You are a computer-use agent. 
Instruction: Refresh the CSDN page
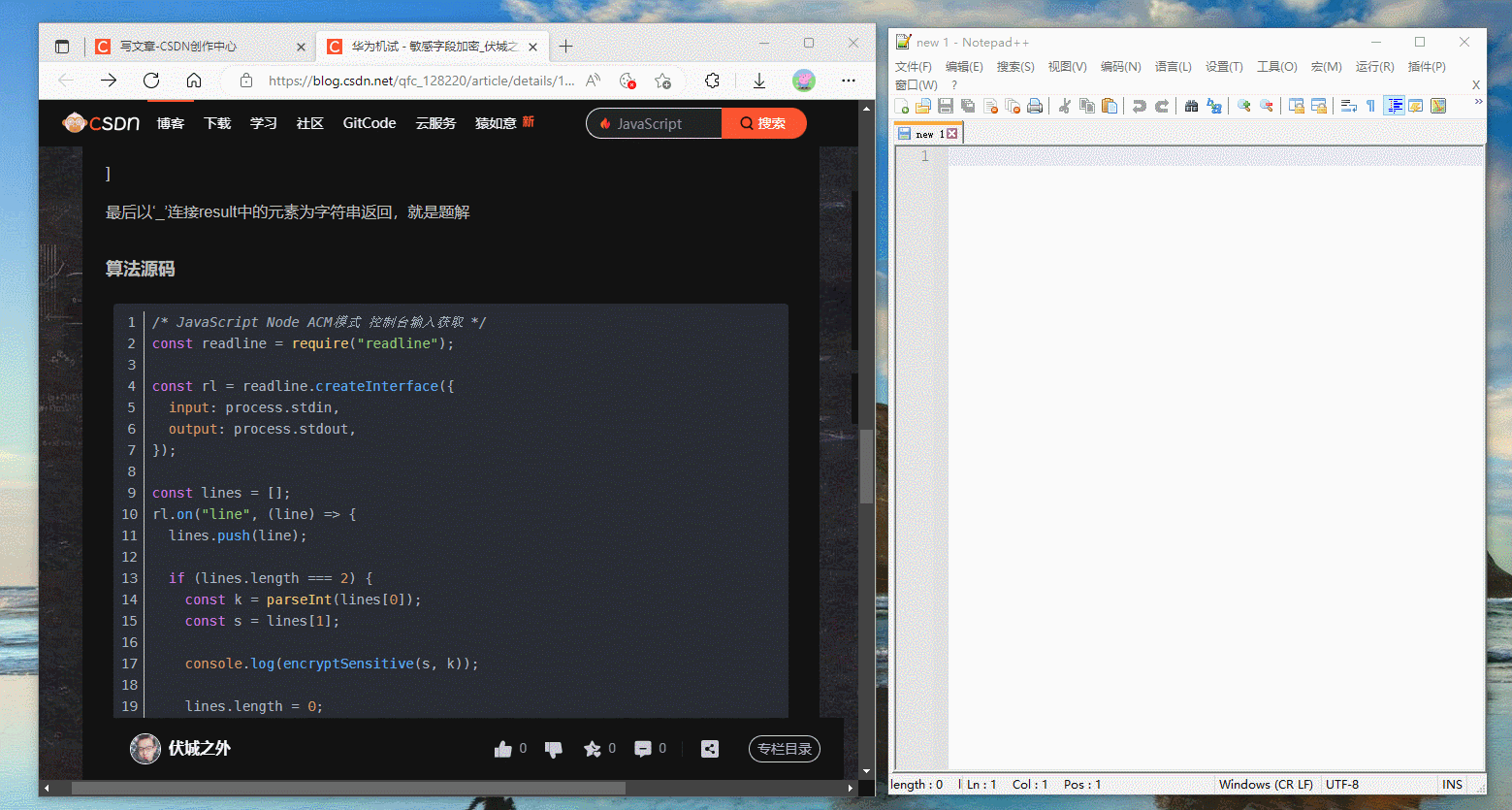coord(151,81)
